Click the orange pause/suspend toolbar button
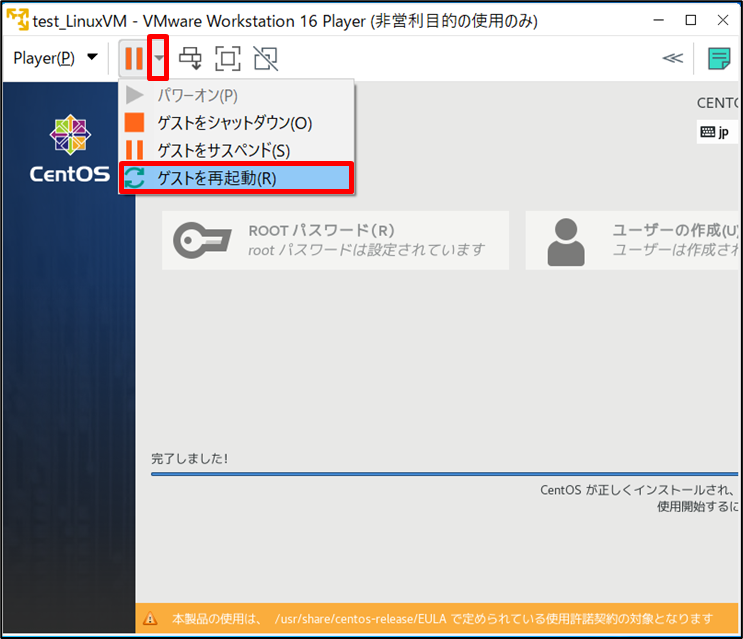Screen dimensions: 743x639 134,58
